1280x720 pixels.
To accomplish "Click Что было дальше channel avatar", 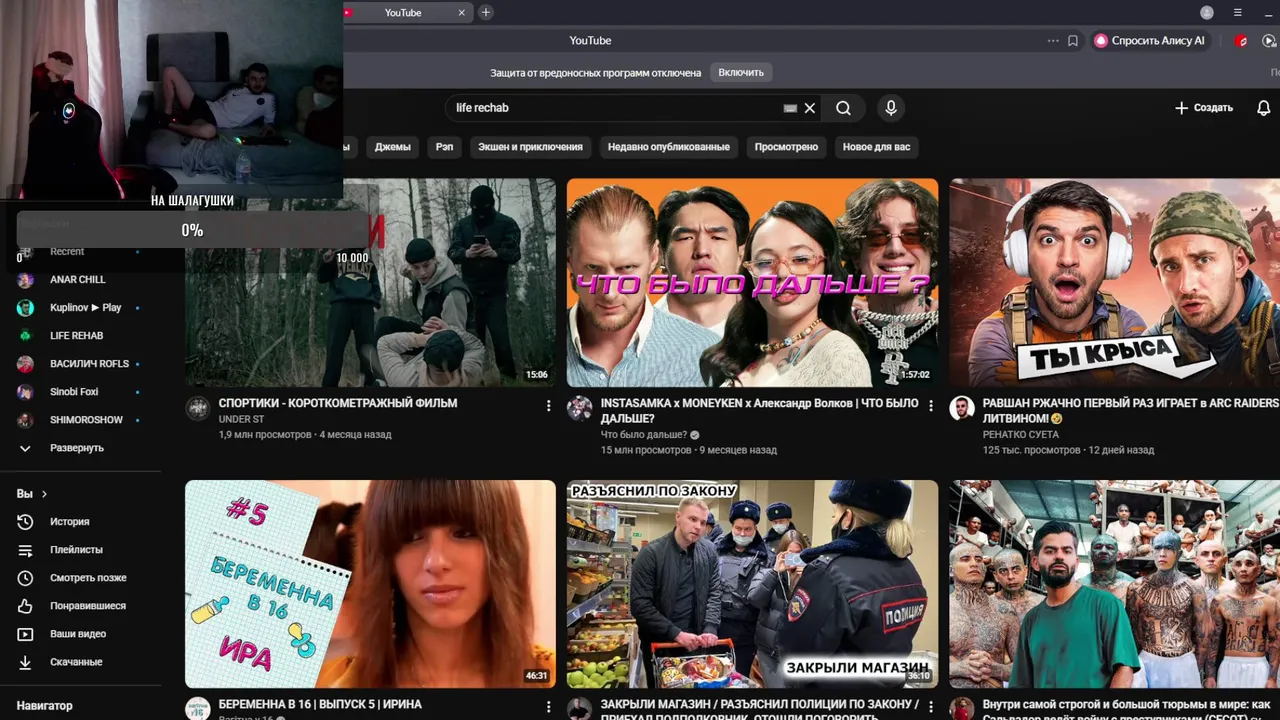I will pyautogui.click(x=579, y=408).
